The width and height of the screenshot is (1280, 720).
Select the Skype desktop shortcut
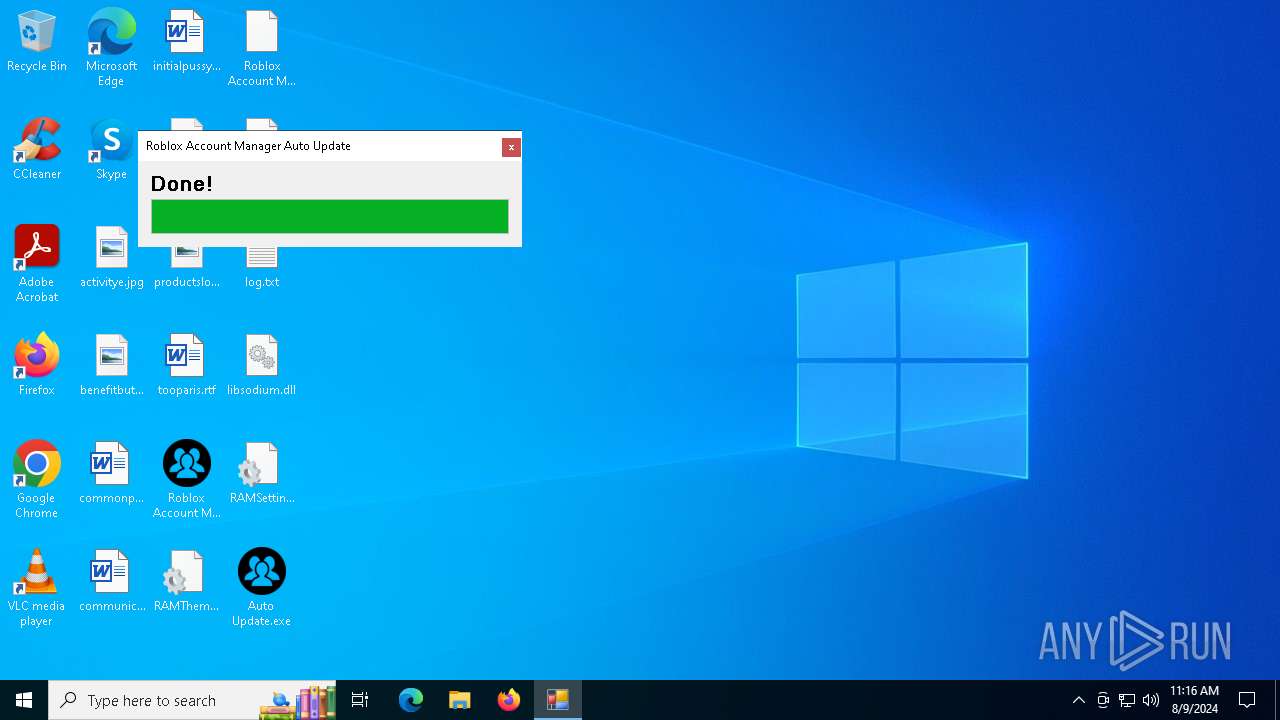tap(111, 150)
